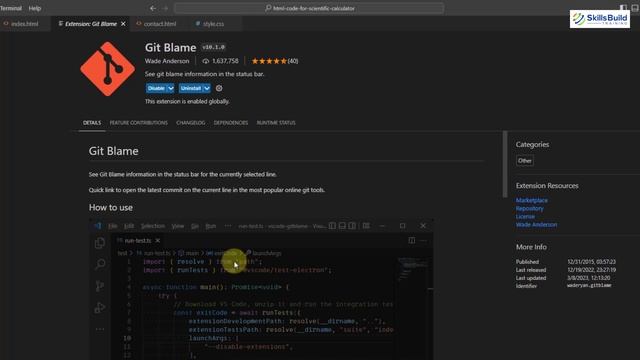Image resolution: width=640 pixels, height=360 pixels.
Task: Select the Runtime Status tab
Action: point(276,123)
